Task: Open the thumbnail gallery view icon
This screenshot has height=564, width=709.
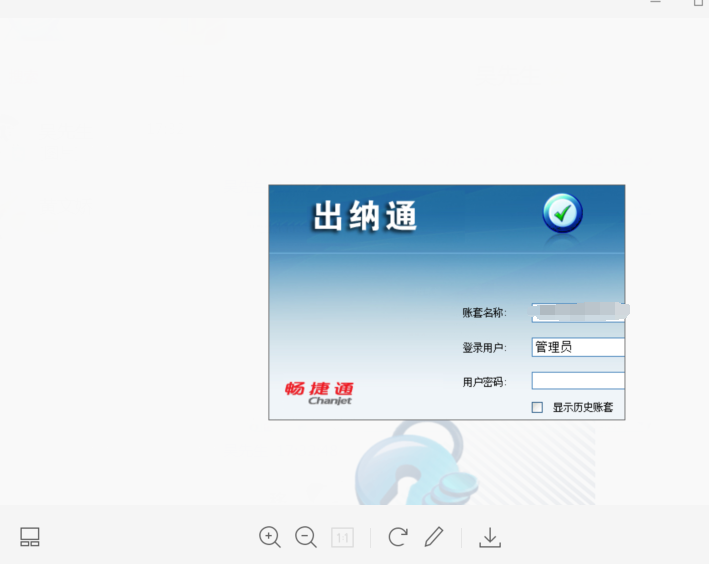Action: [x=30, y=537]
